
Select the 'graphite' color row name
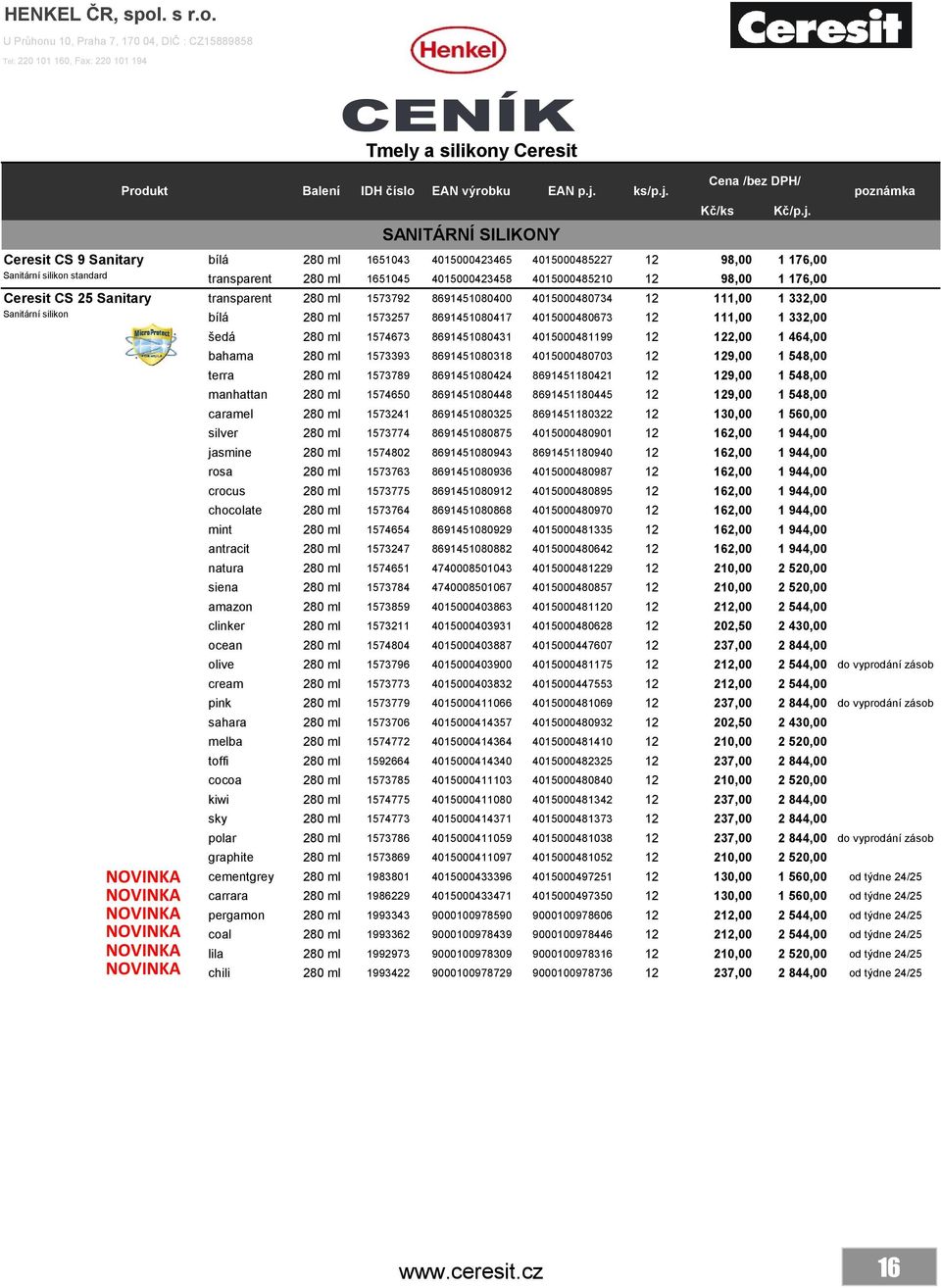pos(230,858)
